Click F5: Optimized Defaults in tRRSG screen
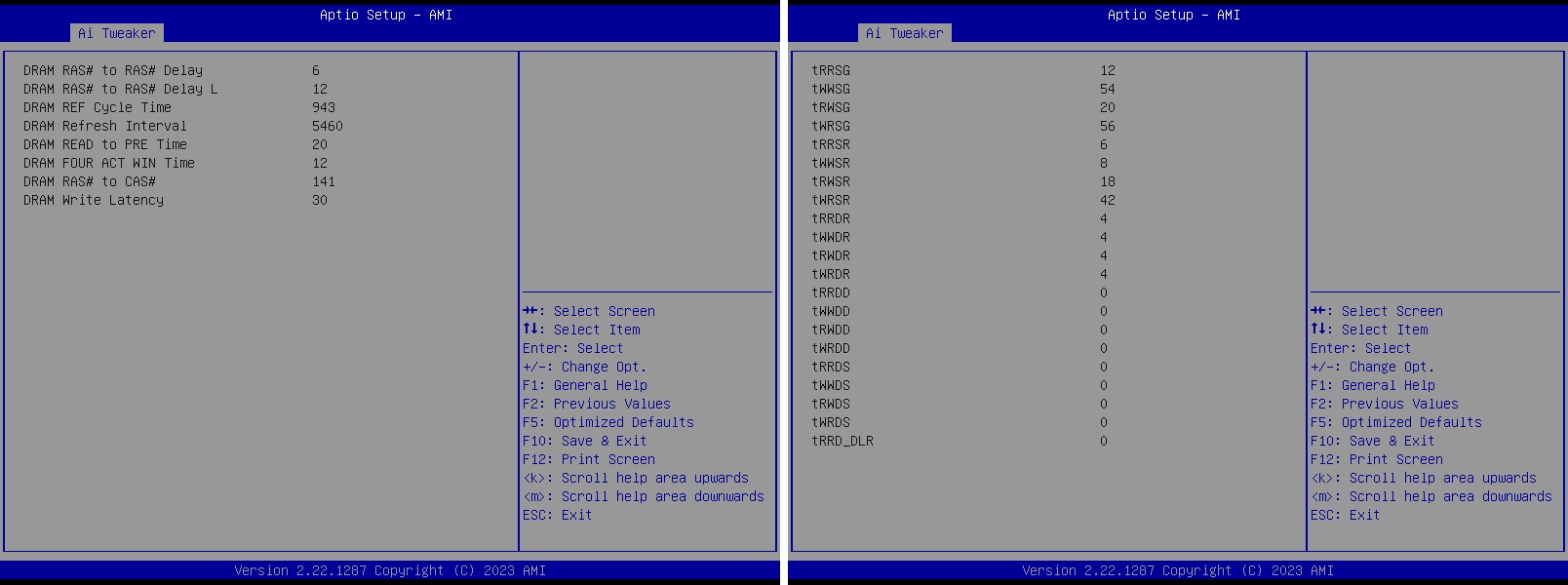The width and height of the screenshot is (1568, 585). 1396,422
